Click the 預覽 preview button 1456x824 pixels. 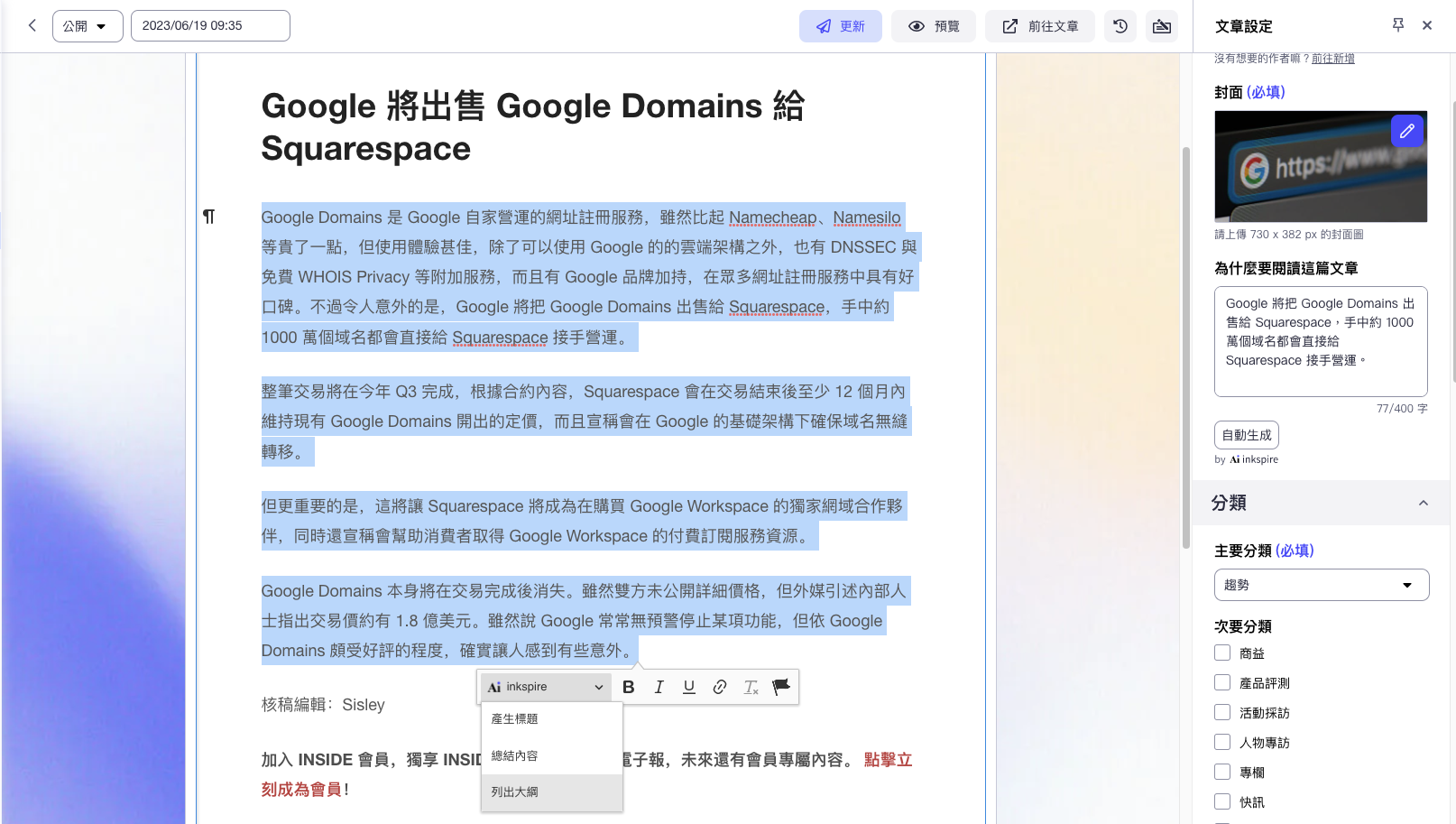pos(934,26)
